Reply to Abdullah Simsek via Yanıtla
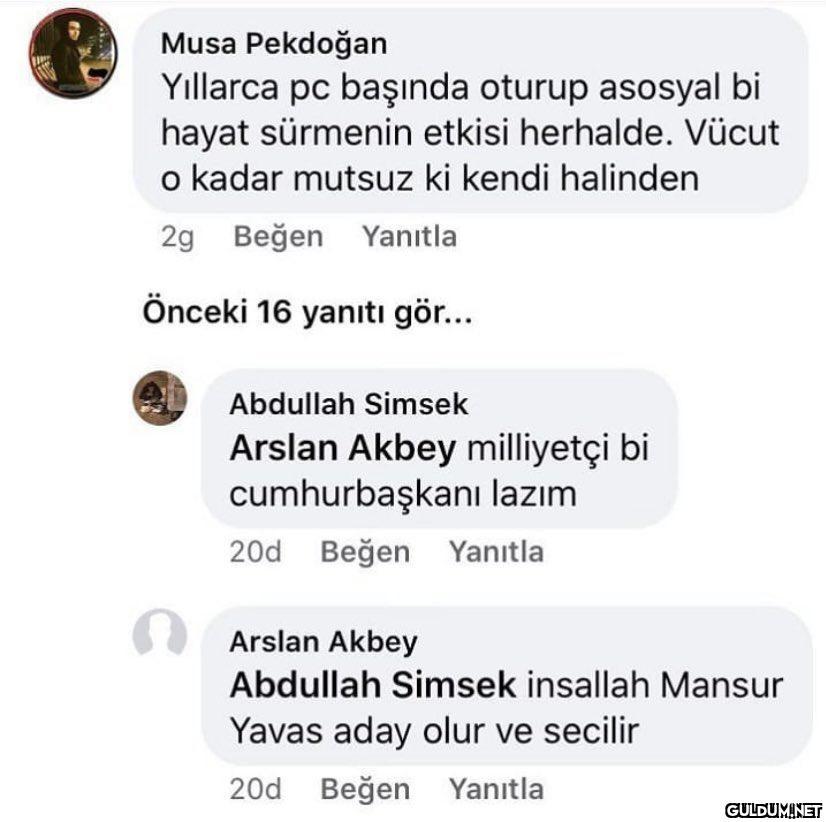Screen dimensions: 826x822 (x=496, y=552)
